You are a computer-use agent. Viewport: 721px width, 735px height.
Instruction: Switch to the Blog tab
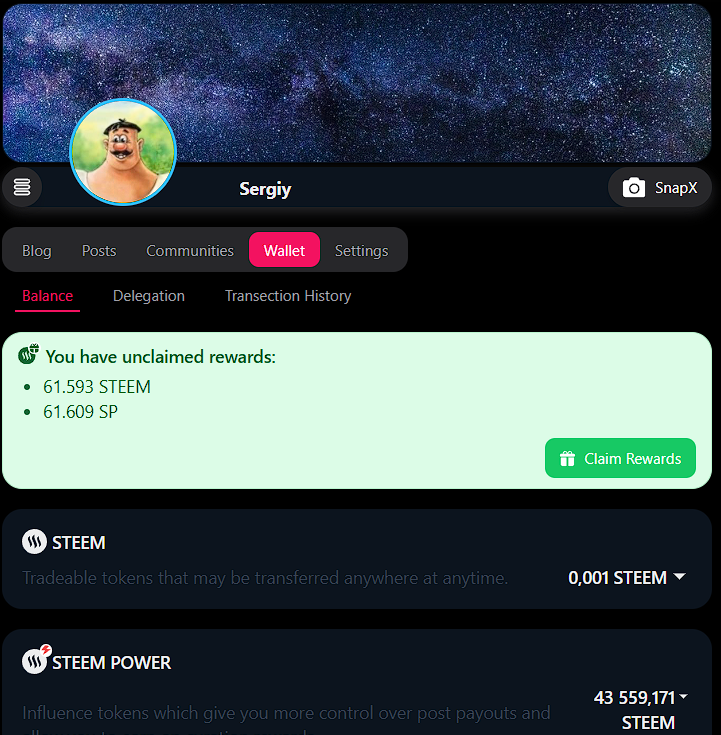(37, 250)
